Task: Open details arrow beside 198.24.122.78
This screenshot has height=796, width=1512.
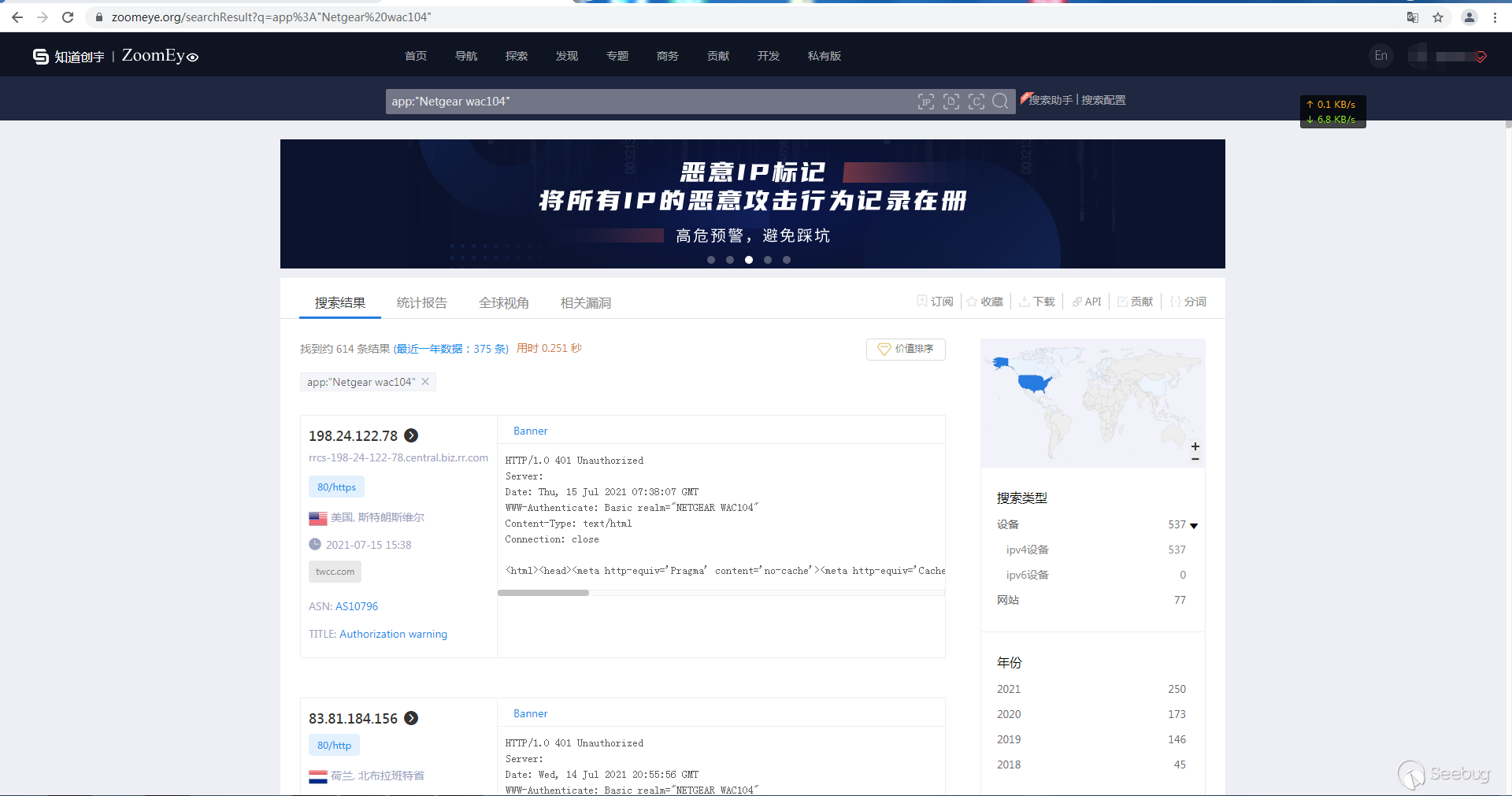Action: [x=411, y=435]
